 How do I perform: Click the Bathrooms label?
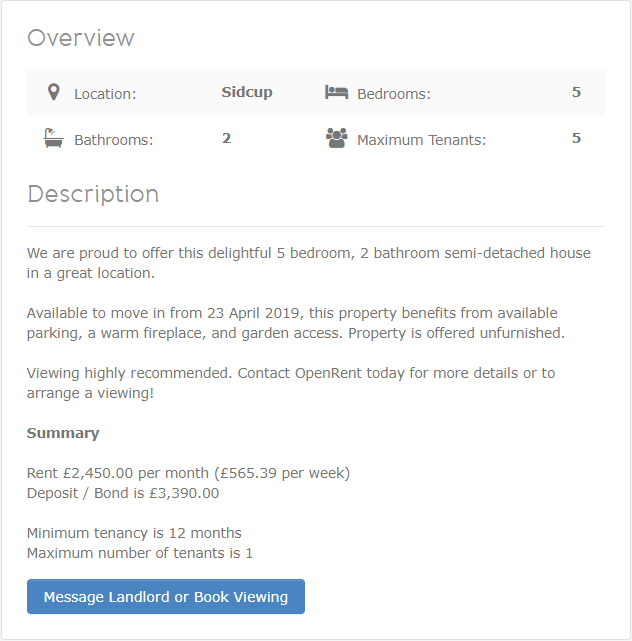tap(114, 140)
